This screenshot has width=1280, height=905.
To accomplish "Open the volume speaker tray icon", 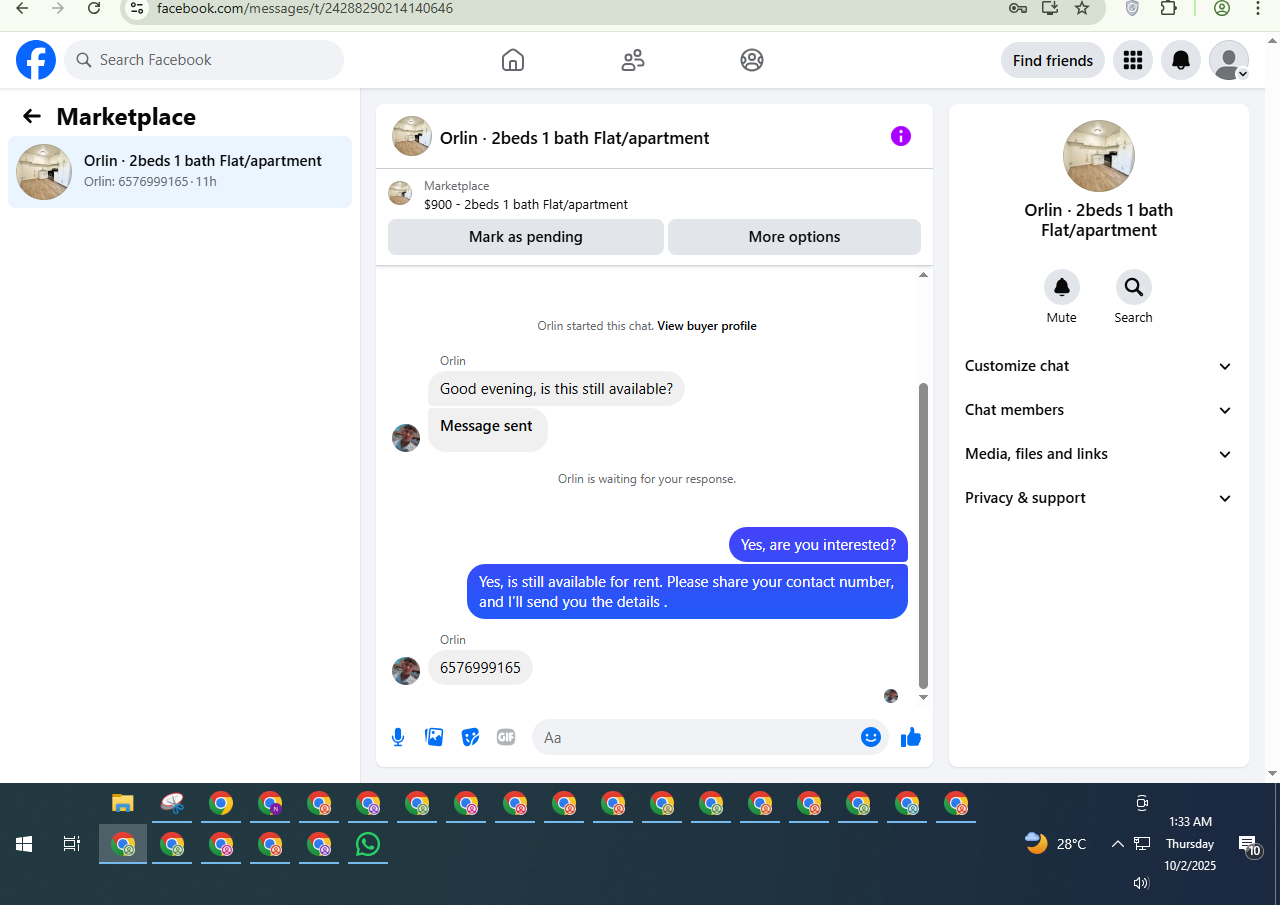I will [1141, 883].
